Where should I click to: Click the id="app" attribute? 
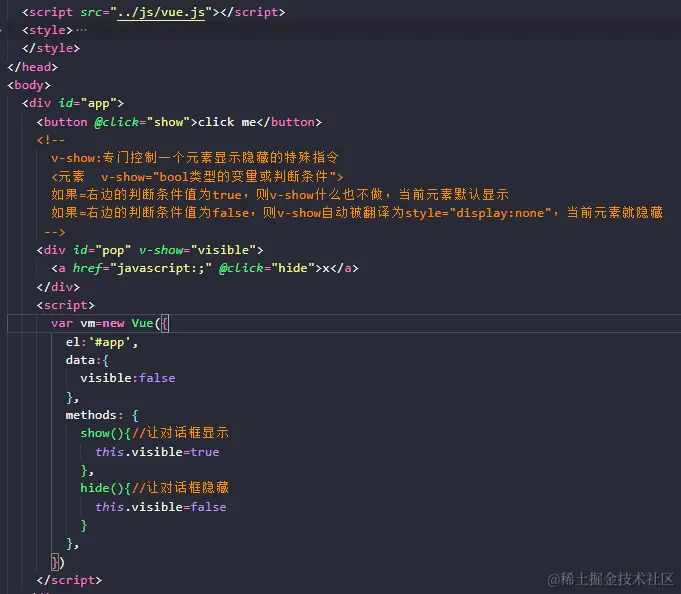point(88,103)
